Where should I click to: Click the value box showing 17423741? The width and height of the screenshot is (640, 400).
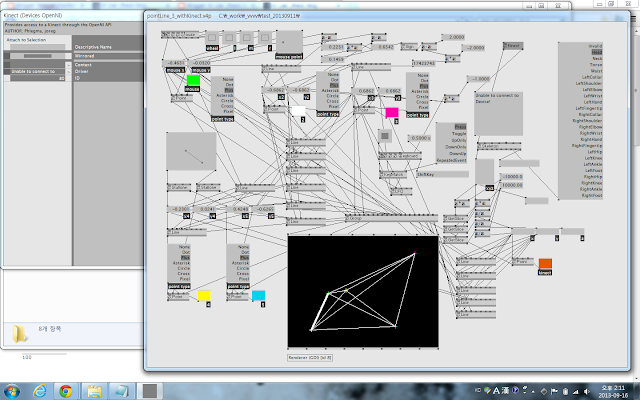click(424, 63)
